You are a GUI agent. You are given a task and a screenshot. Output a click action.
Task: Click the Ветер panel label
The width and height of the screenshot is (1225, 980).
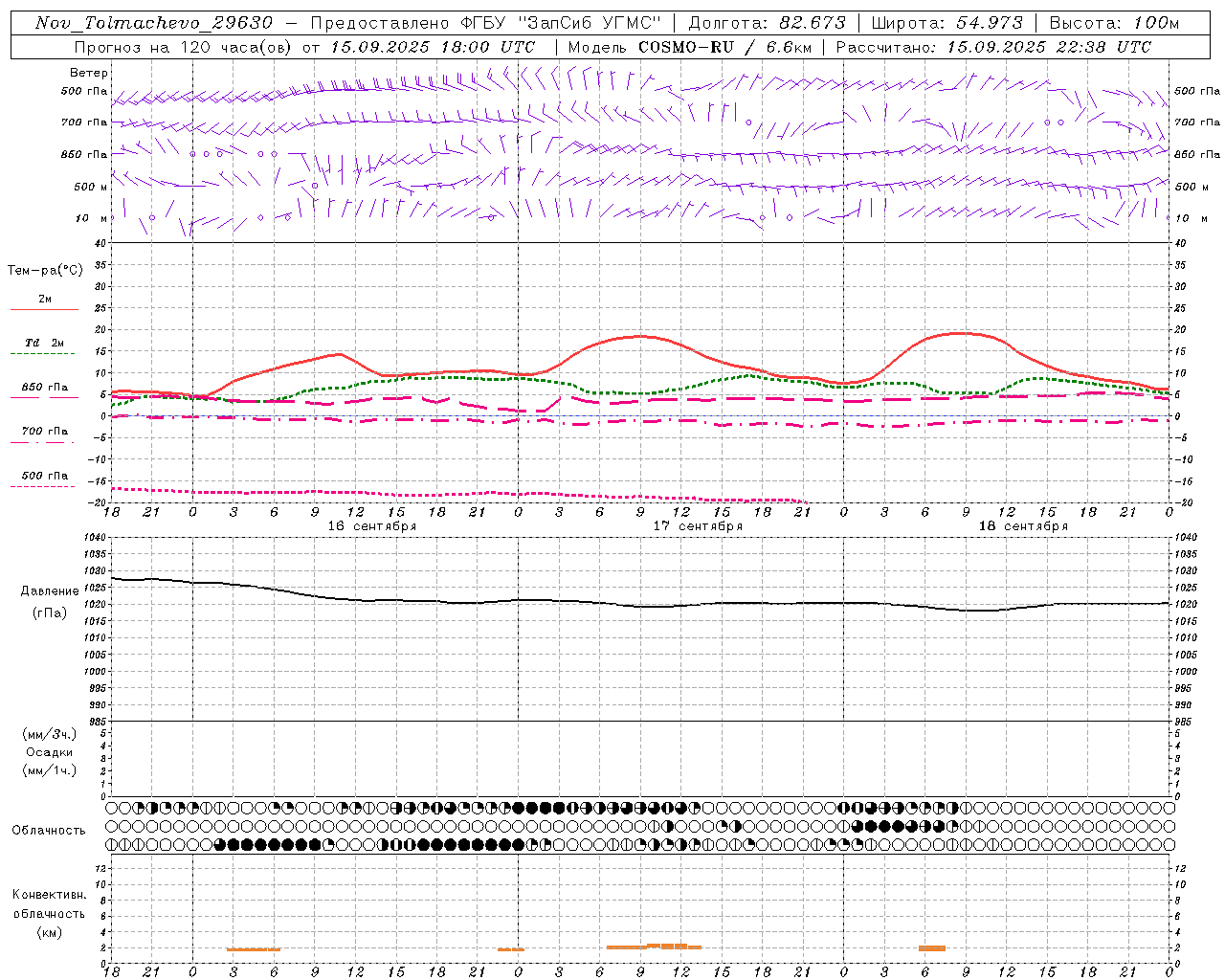89,73
